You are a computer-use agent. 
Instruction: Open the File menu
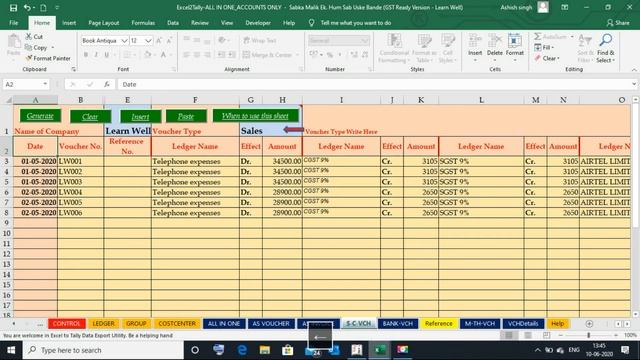(x=13, y=23)
